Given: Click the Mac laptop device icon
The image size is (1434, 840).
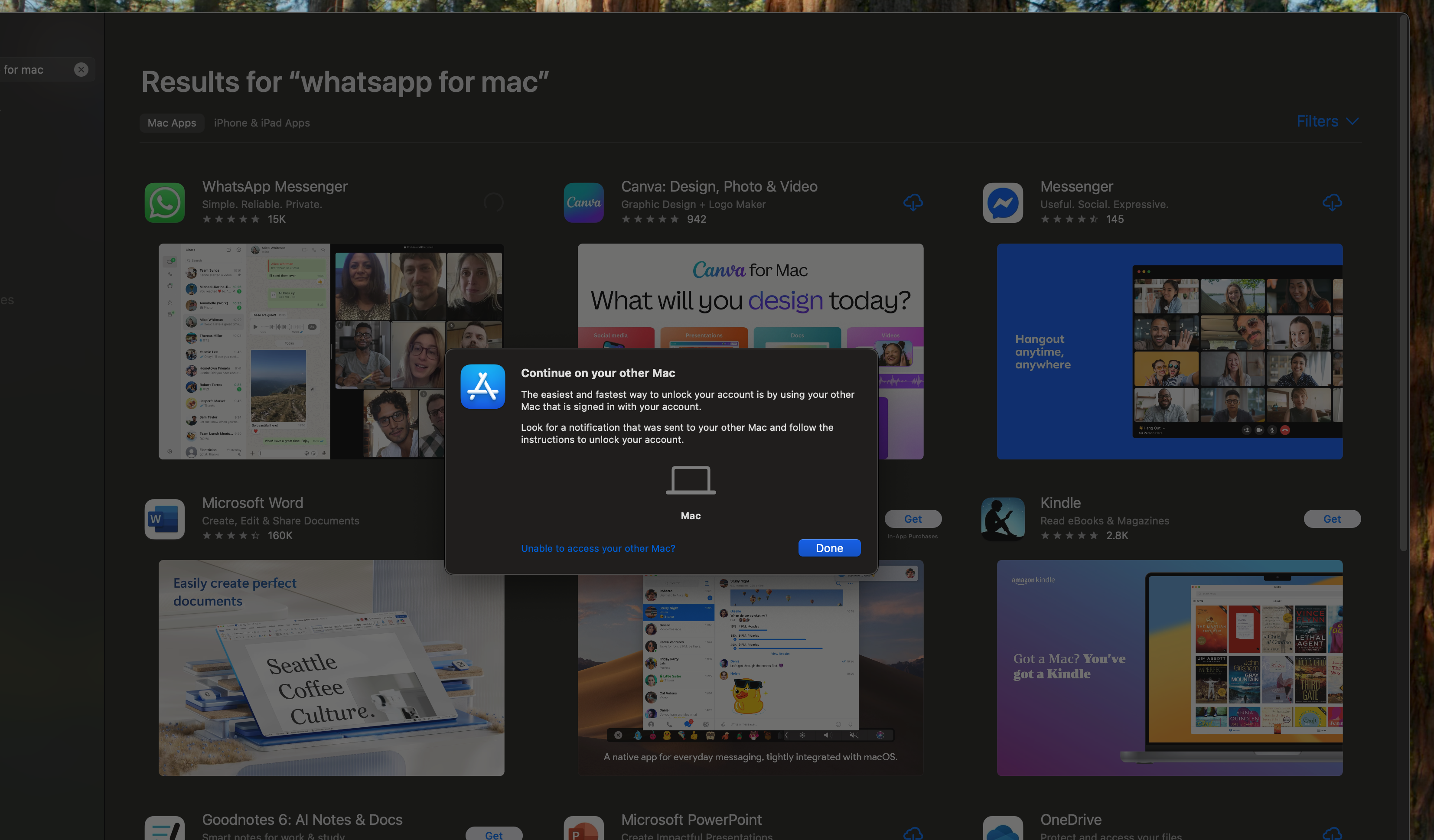Looking at the screenshot, I should [x=691, y=480].
